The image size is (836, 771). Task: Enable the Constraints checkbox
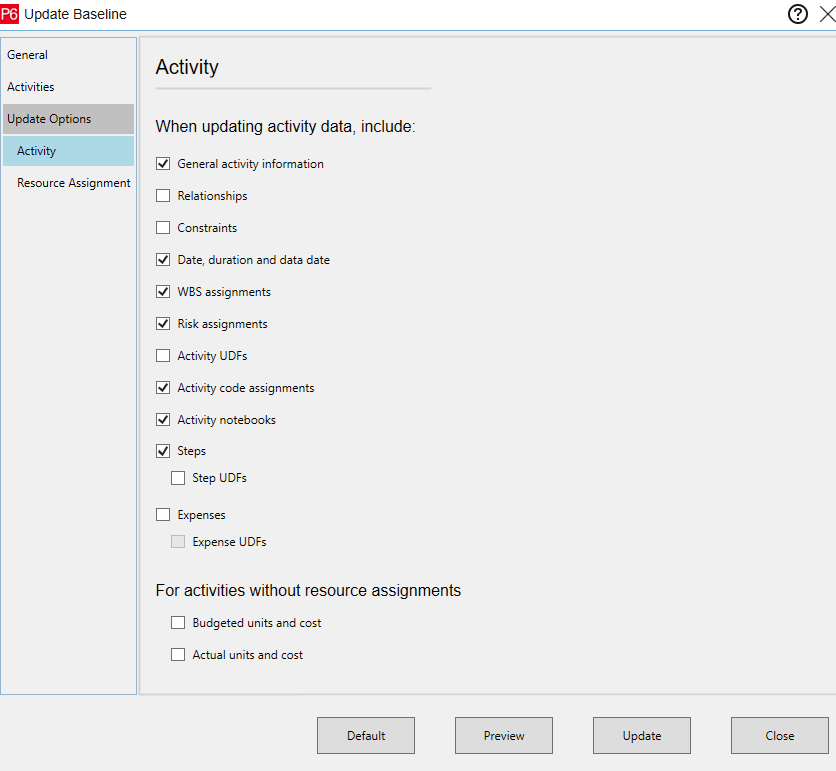[163, 227]
